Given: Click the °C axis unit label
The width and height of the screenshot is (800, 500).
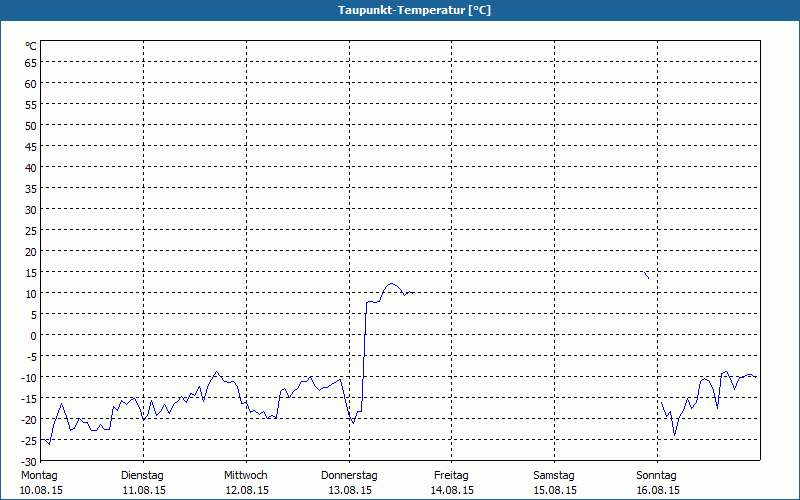Looking at the screenshot, I should point(31,46).
